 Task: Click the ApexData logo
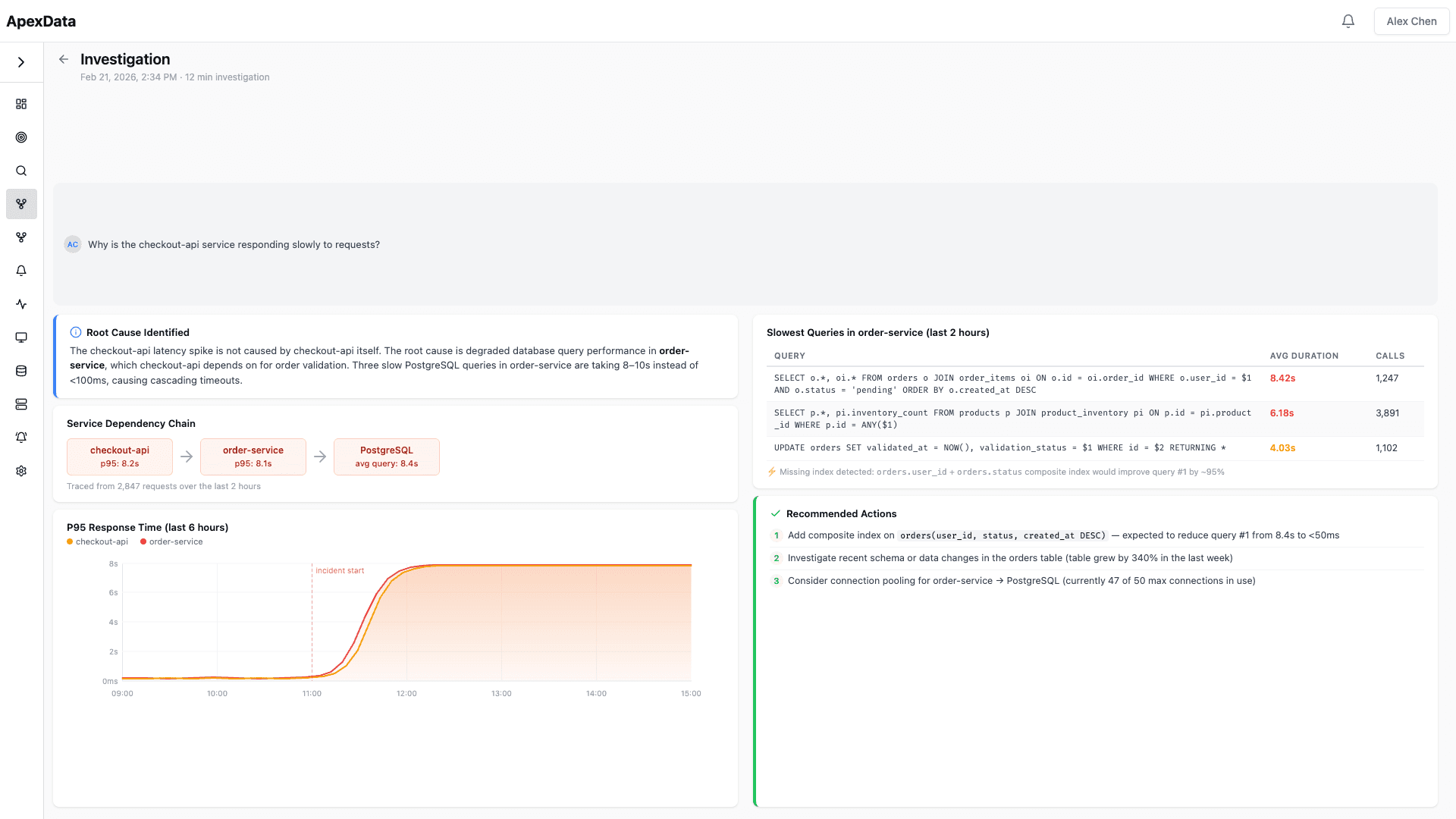click(39, 21)
